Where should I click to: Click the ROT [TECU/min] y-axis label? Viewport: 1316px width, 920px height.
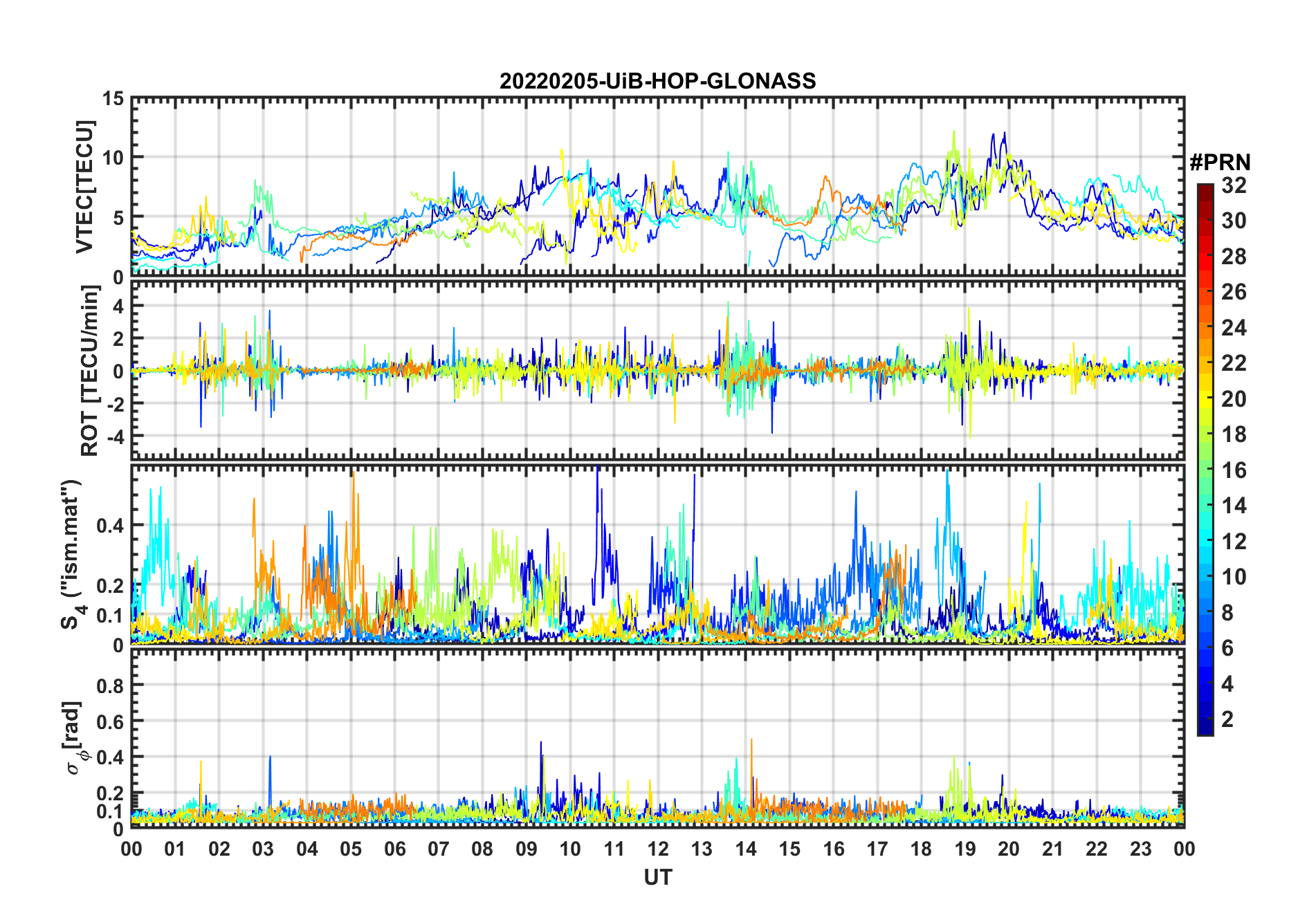point(89,371)
